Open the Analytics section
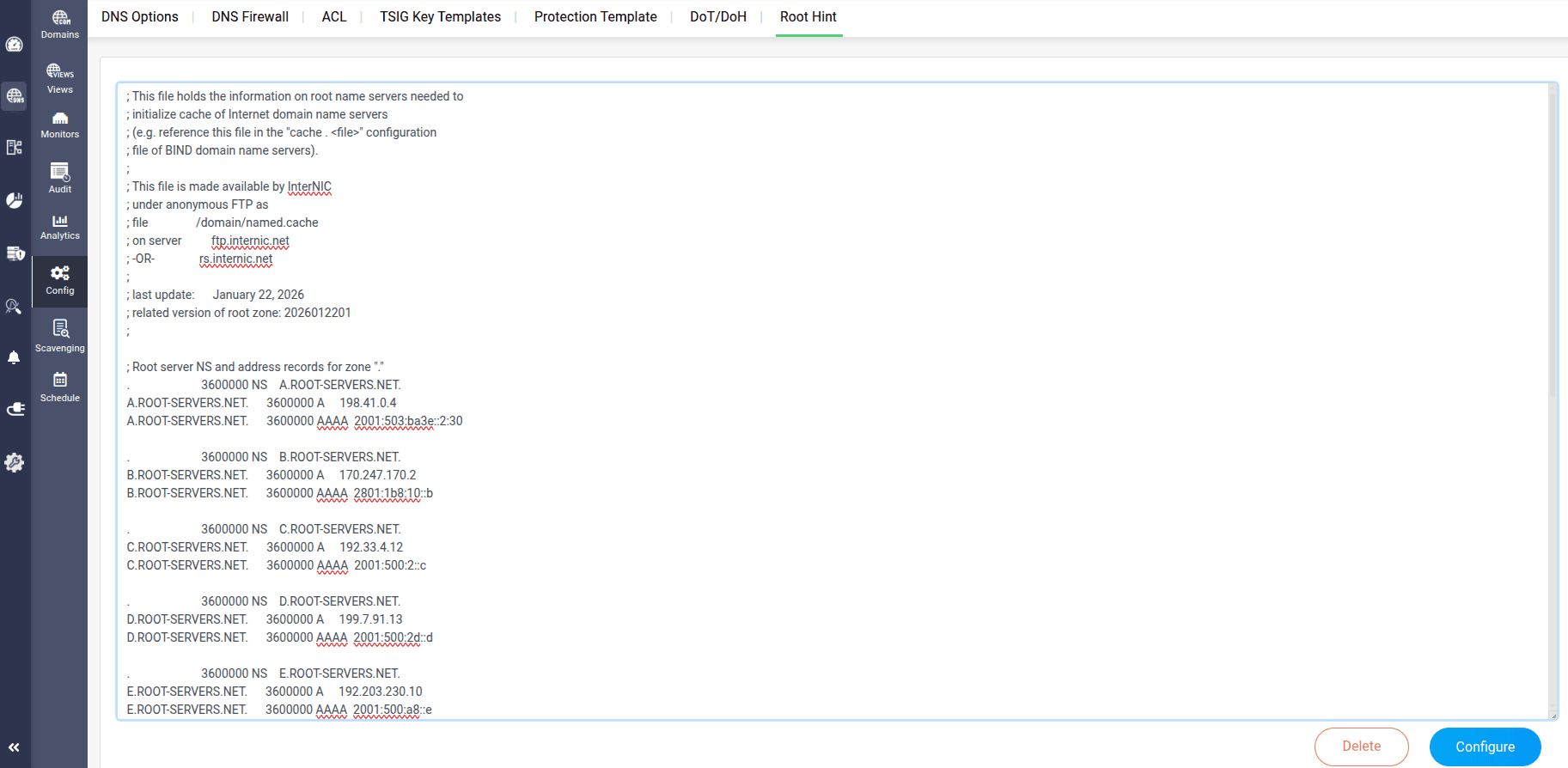 tap(59, 227)
